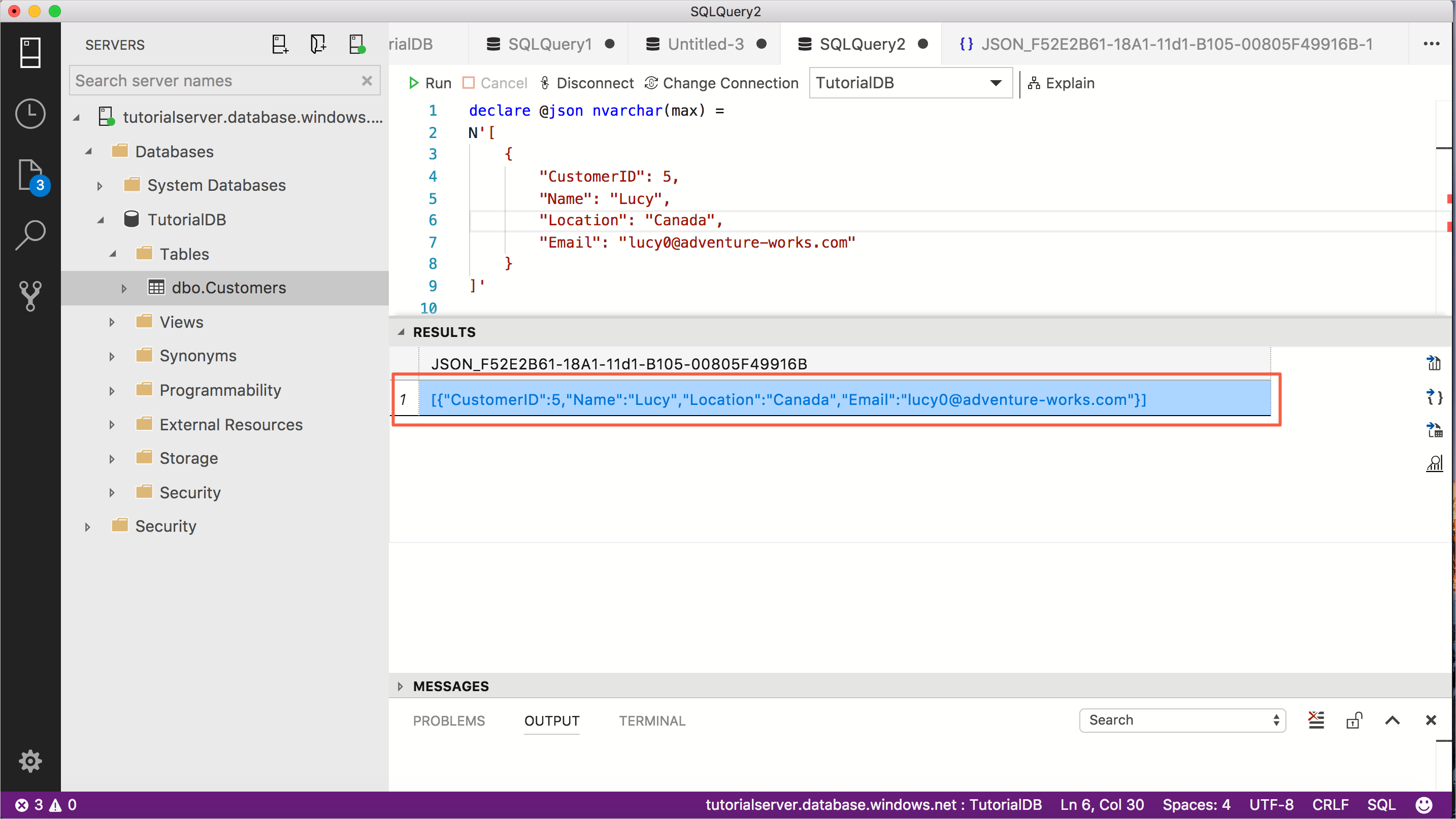Click the Run button to execute query
Screen dimensions: 1456x819
pyautogui.click(x=429, y=83)
